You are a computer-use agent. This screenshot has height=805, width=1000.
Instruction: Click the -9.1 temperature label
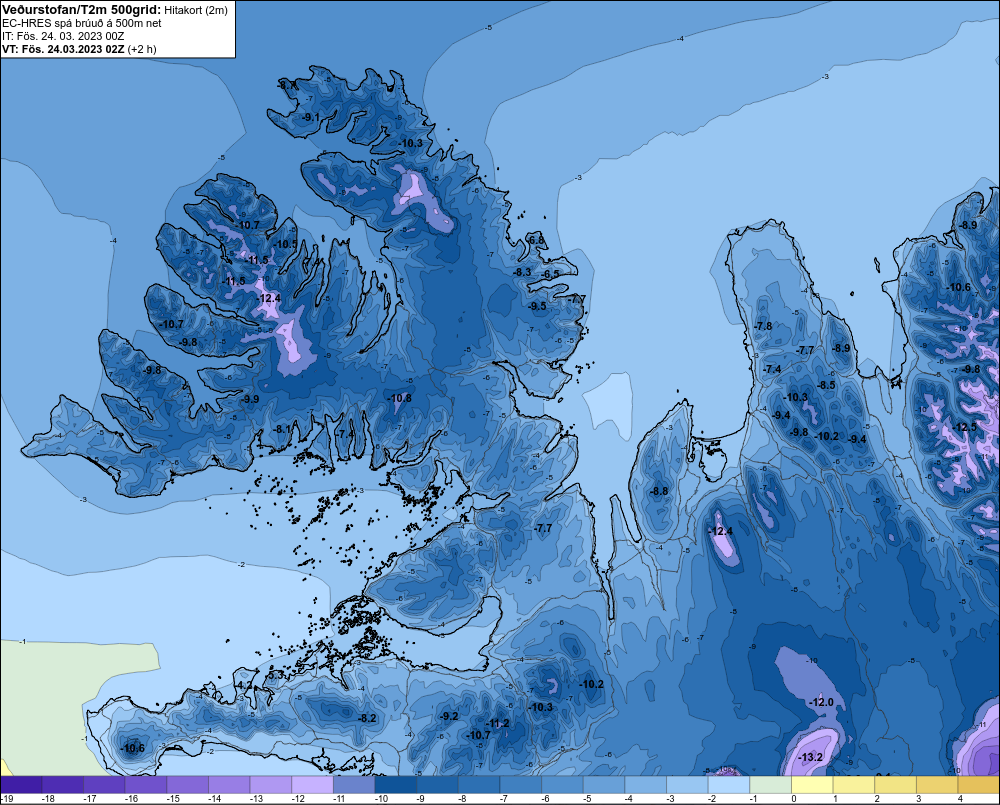(x=310, y=117)
